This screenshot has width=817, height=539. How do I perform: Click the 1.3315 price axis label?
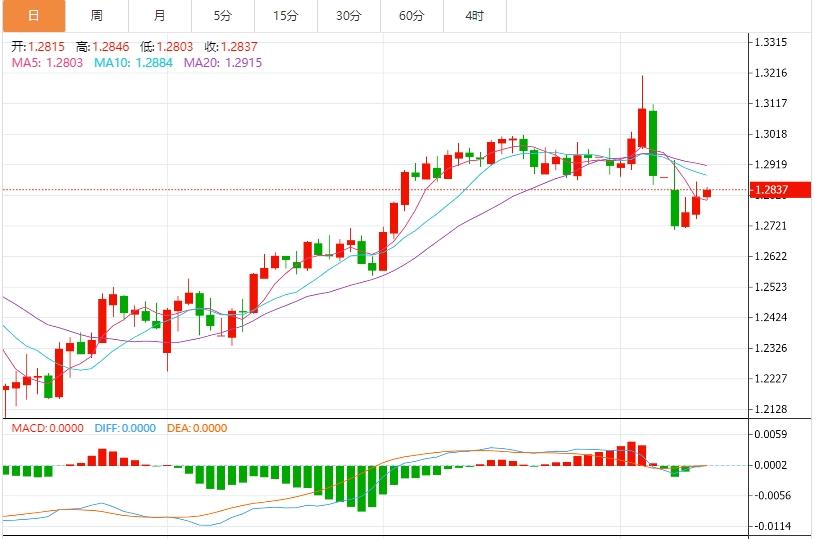[771, 42]
